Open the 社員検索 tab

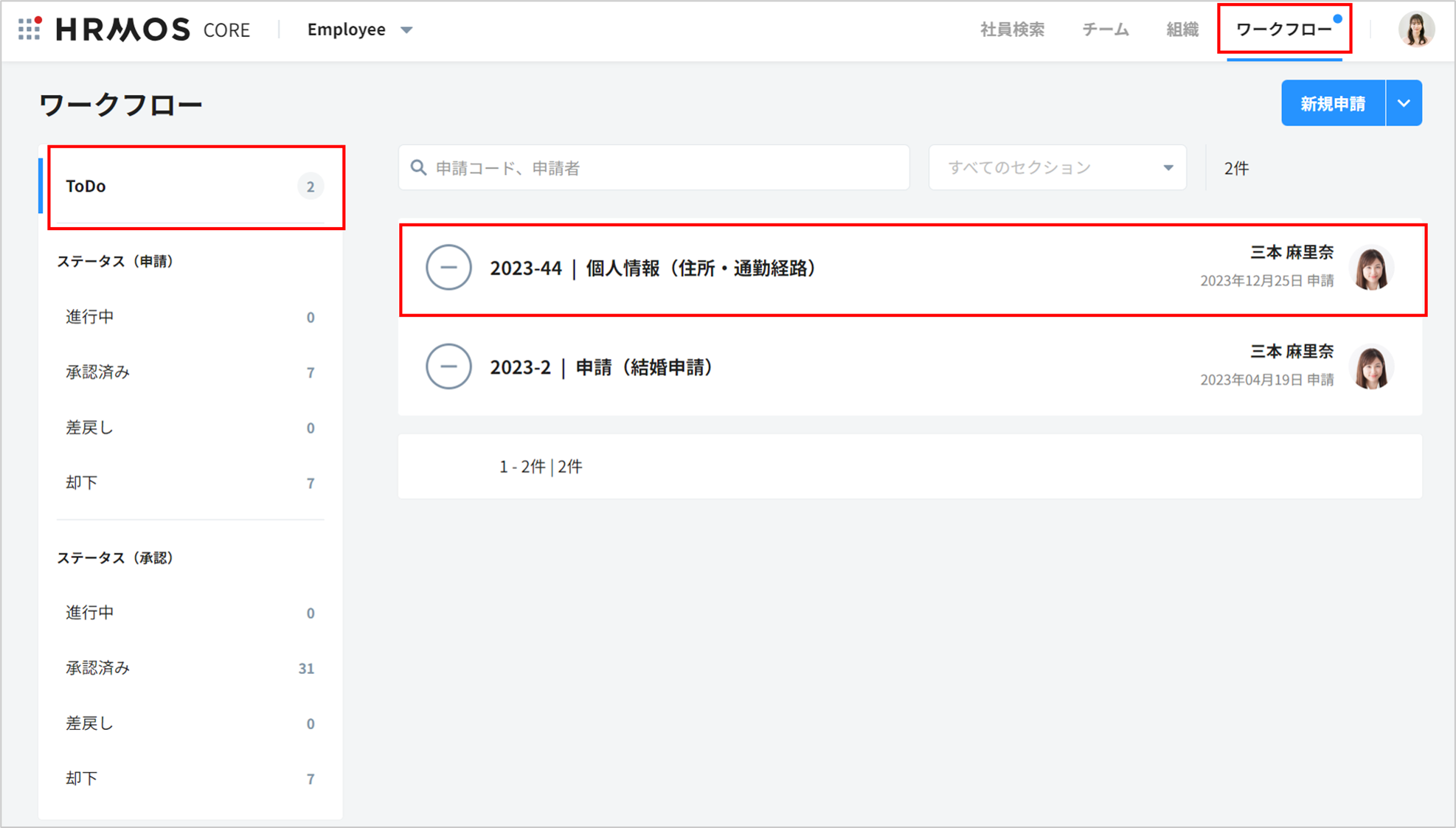[1012, 29]
